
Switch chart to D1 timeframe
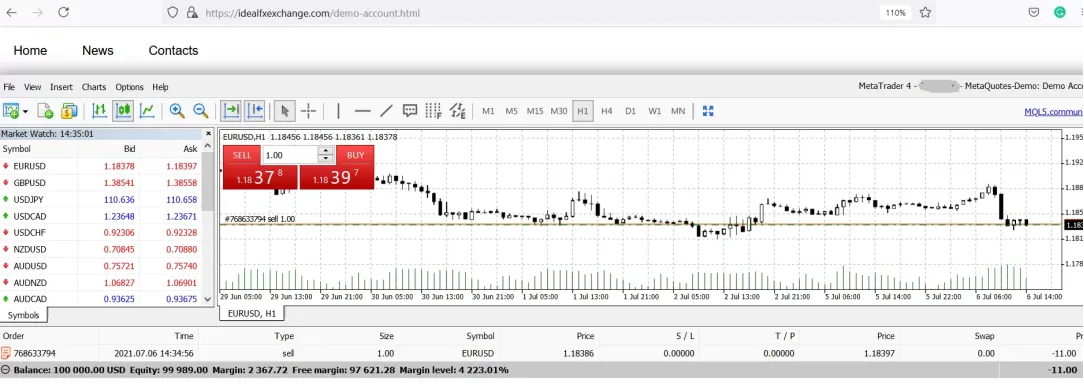tap(630, 111)
